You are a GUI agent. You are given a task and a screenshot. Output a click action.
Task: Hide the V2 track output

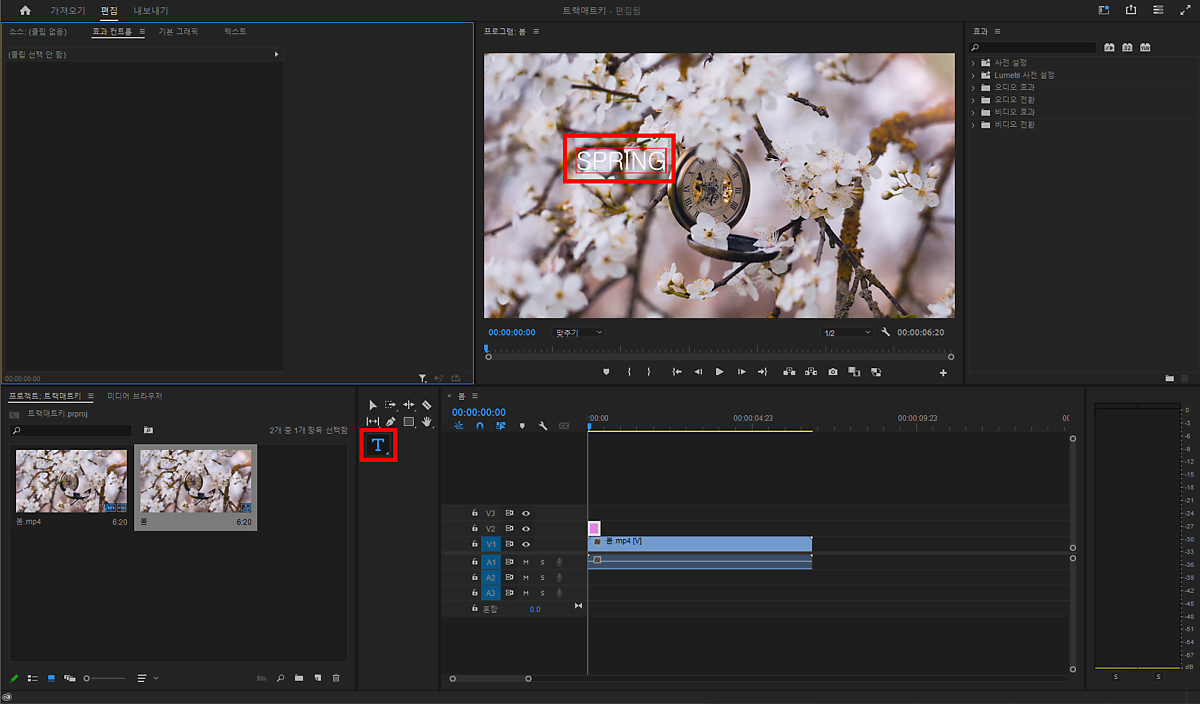[526, 528]
